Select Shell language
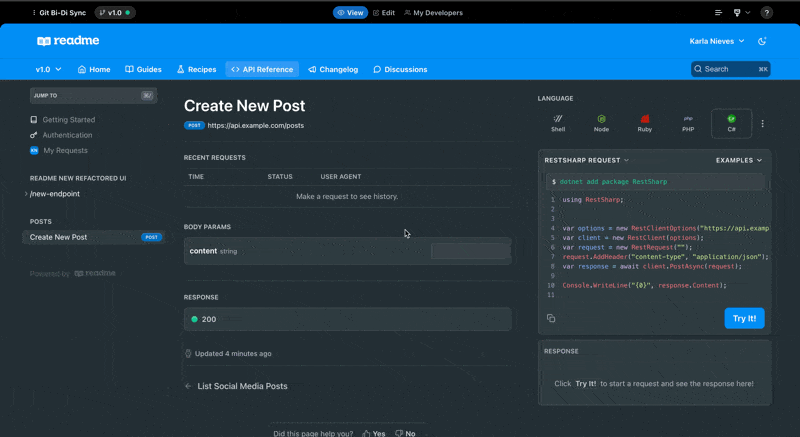The width and height of the screenshot is (800, 437). pyautogui.click(x=558, y=123)
